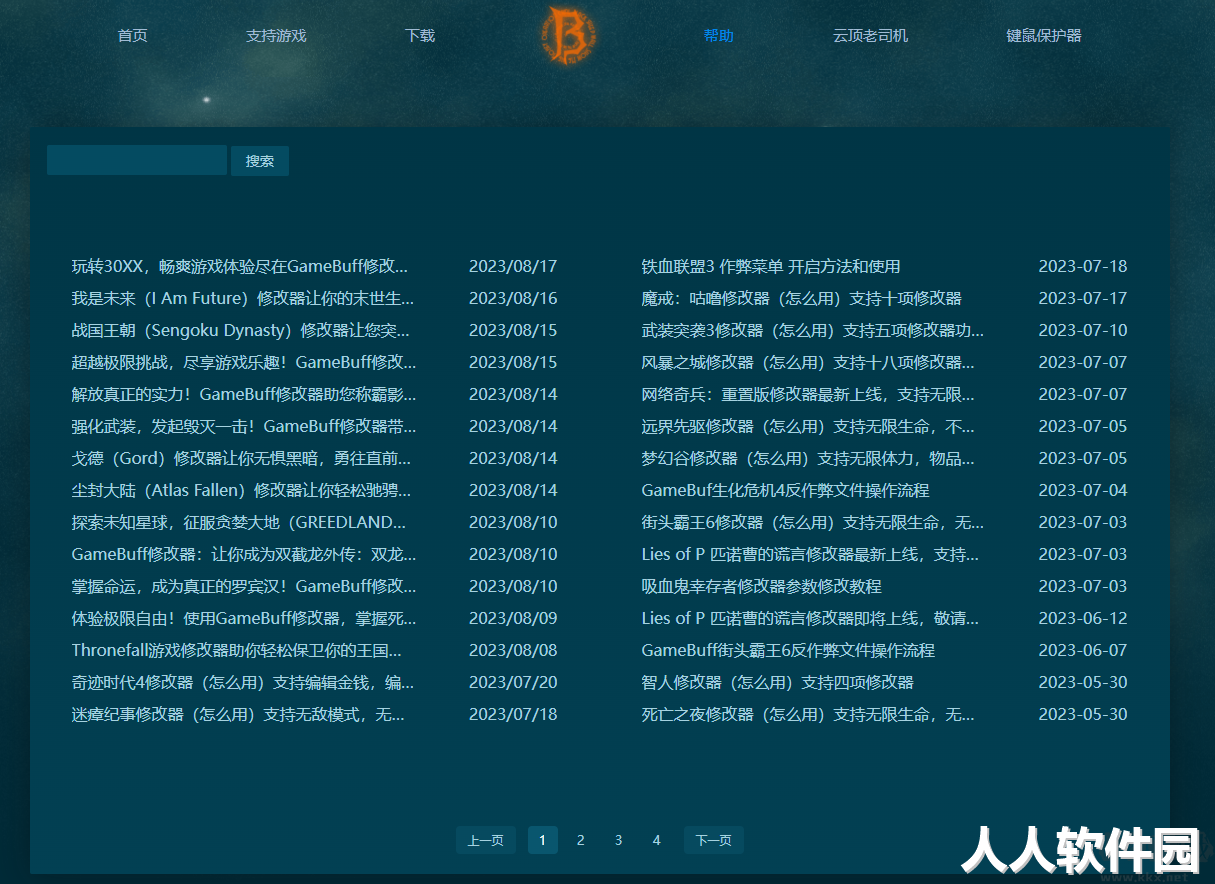Image resolution: width=1215 pixels, height=884 pixels.
Task: Go to the previous page 上一页
Action: (486, 840)
